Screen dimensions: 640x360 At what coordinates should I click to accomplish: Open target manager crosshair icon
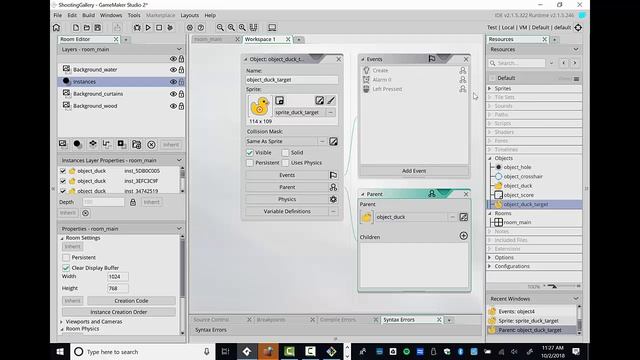(x=578, y=28)
